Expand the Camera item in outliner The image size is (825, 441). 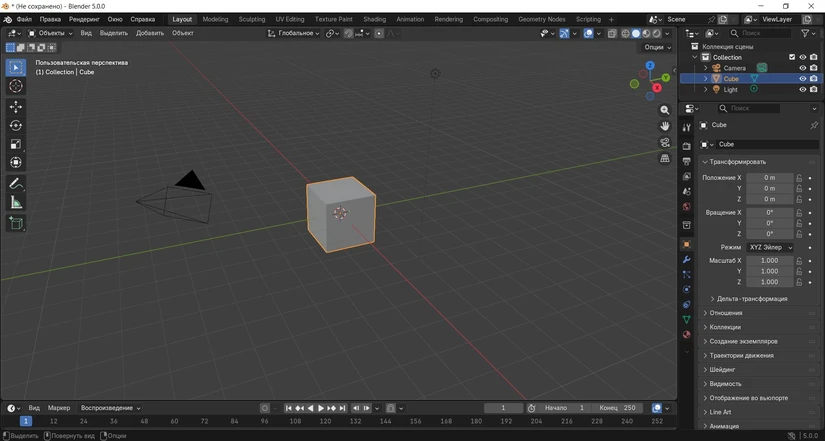click(x=706, y=68)
